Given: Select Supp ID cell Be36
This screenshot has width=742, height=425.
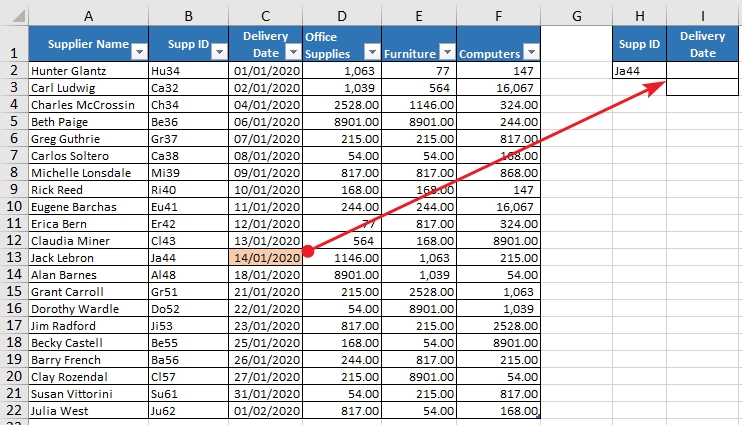Looking at the screenshot, I should 189,122.
